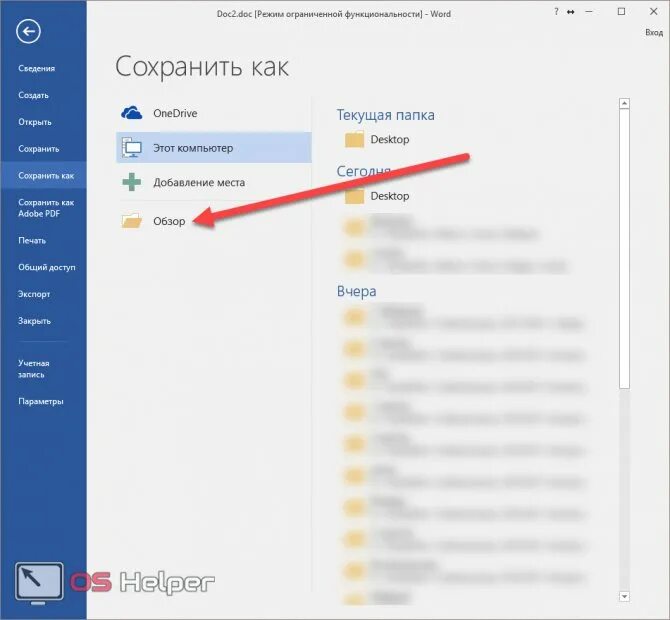Open the Экспорт section
This screenshot has height=620, width=670.
(34, 294)
